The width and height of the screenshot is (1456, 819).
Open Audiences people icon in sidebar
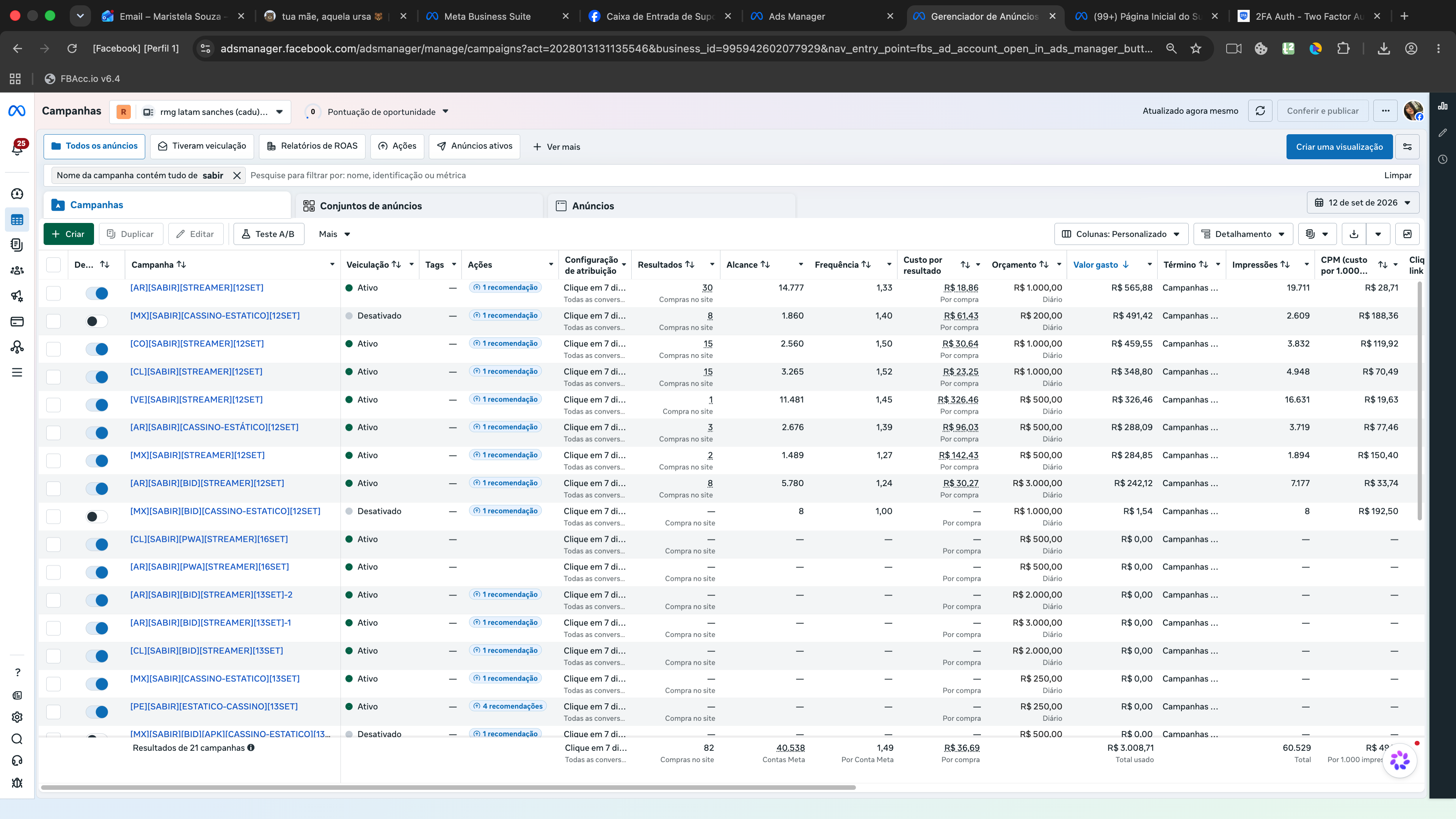17,270
